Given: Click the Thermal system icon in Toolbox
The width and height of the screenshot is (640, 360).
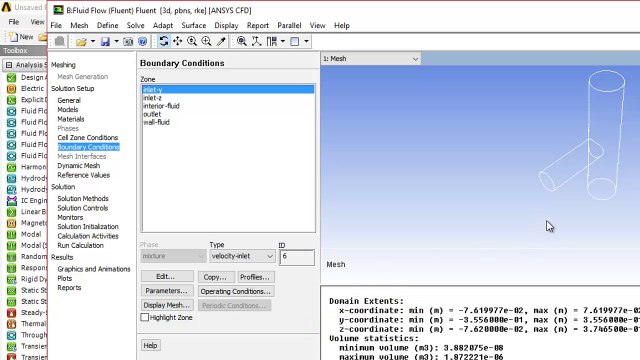Looking at the screenshot, I should click(11, 324).
